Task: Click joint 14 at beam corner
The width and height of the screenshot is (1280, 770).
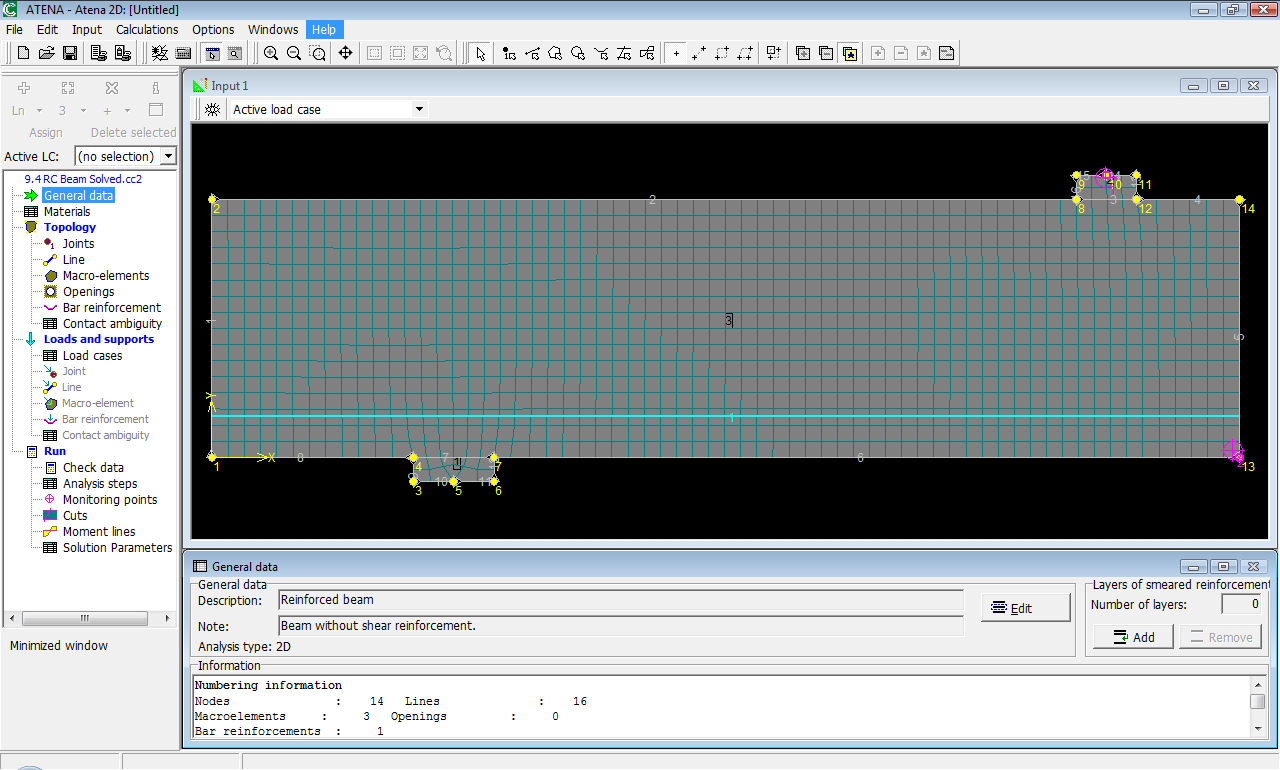Action: 1240,200
